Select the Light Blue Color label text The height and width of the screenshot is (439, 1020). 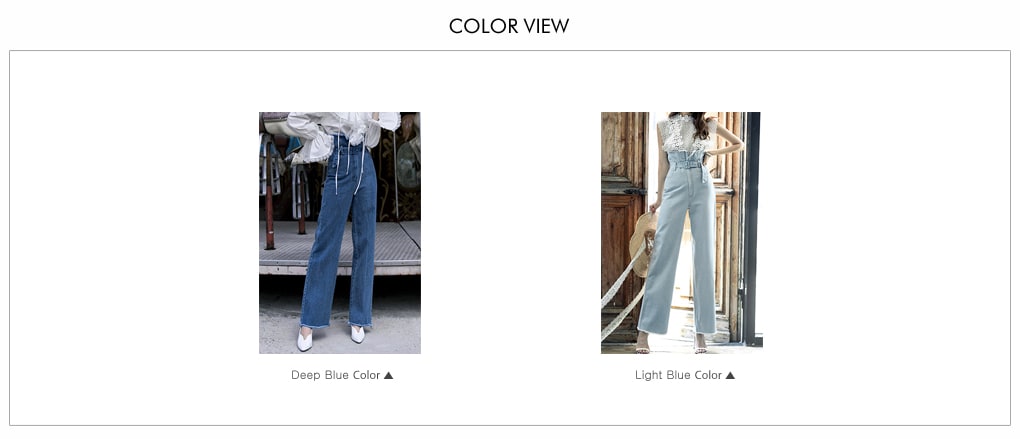(678, 375)
